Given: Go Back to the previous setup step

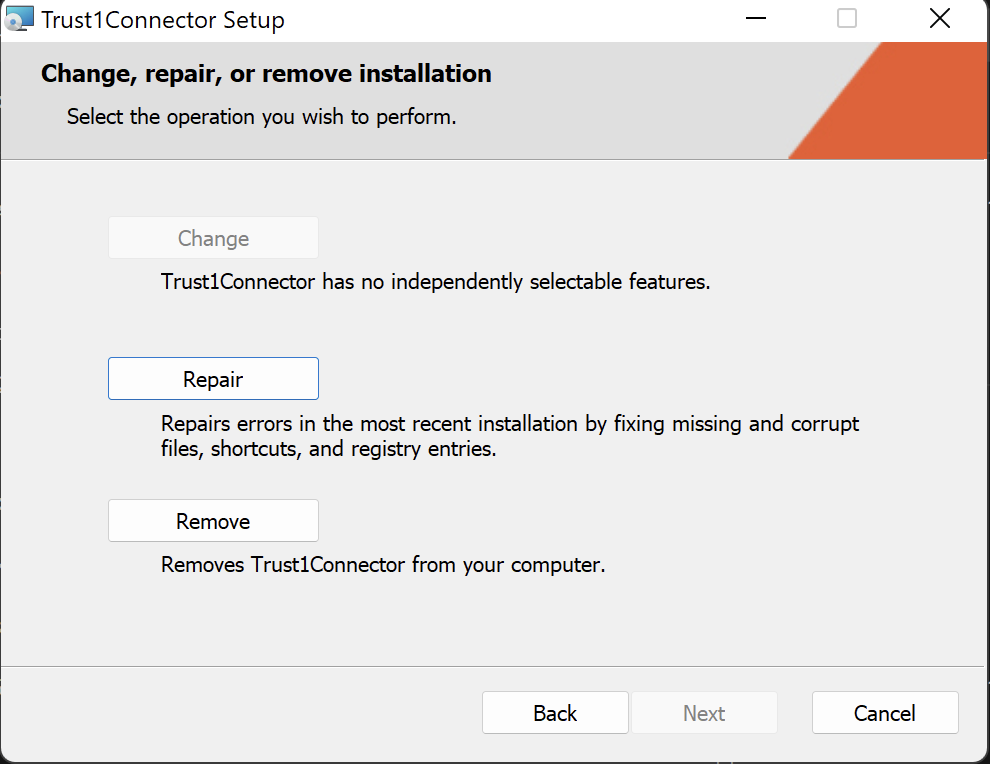Looking at the screenshot, I should coord(555,713).
